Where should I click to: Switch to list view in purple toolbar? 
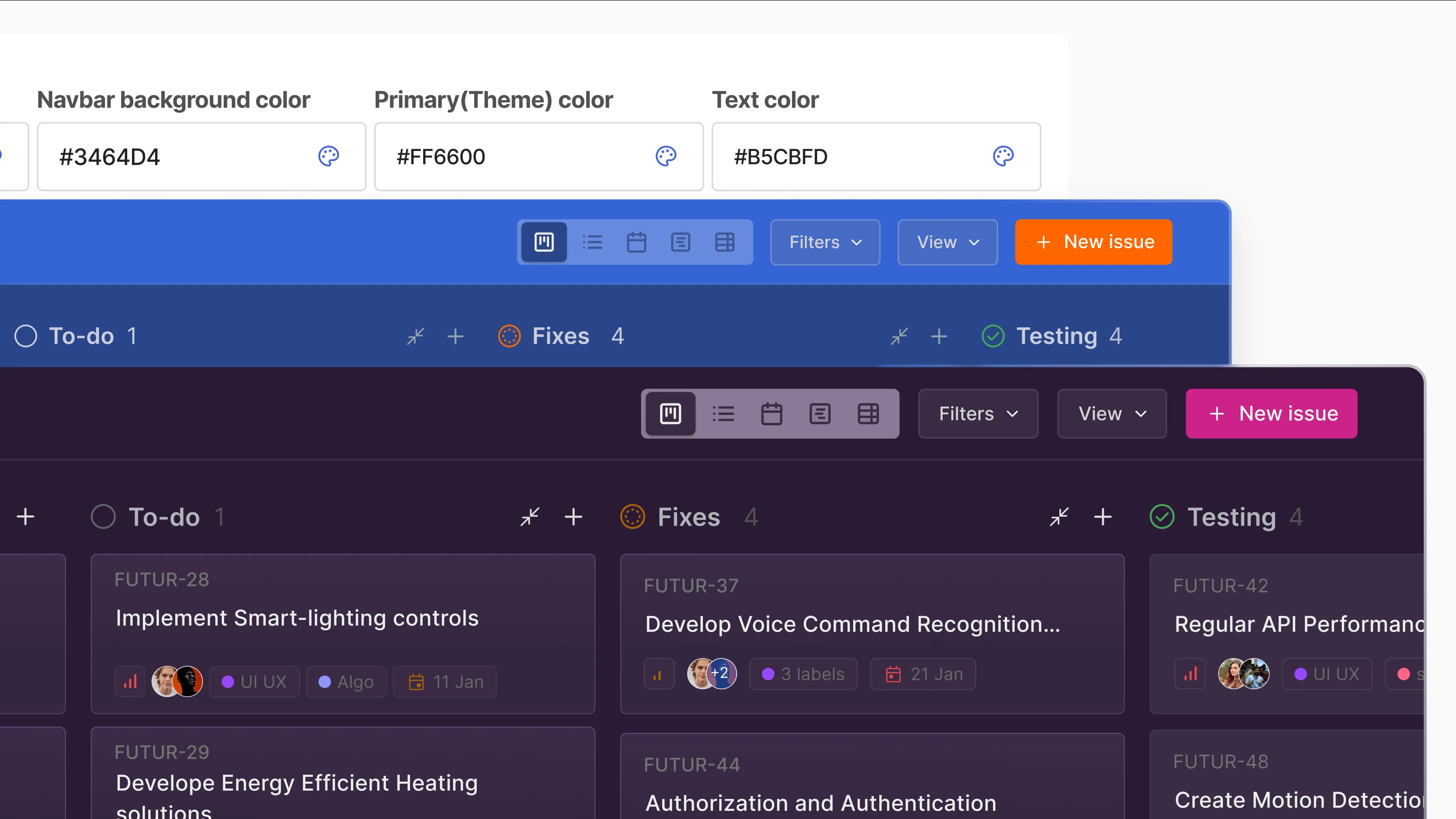click(x=723, y=414)
